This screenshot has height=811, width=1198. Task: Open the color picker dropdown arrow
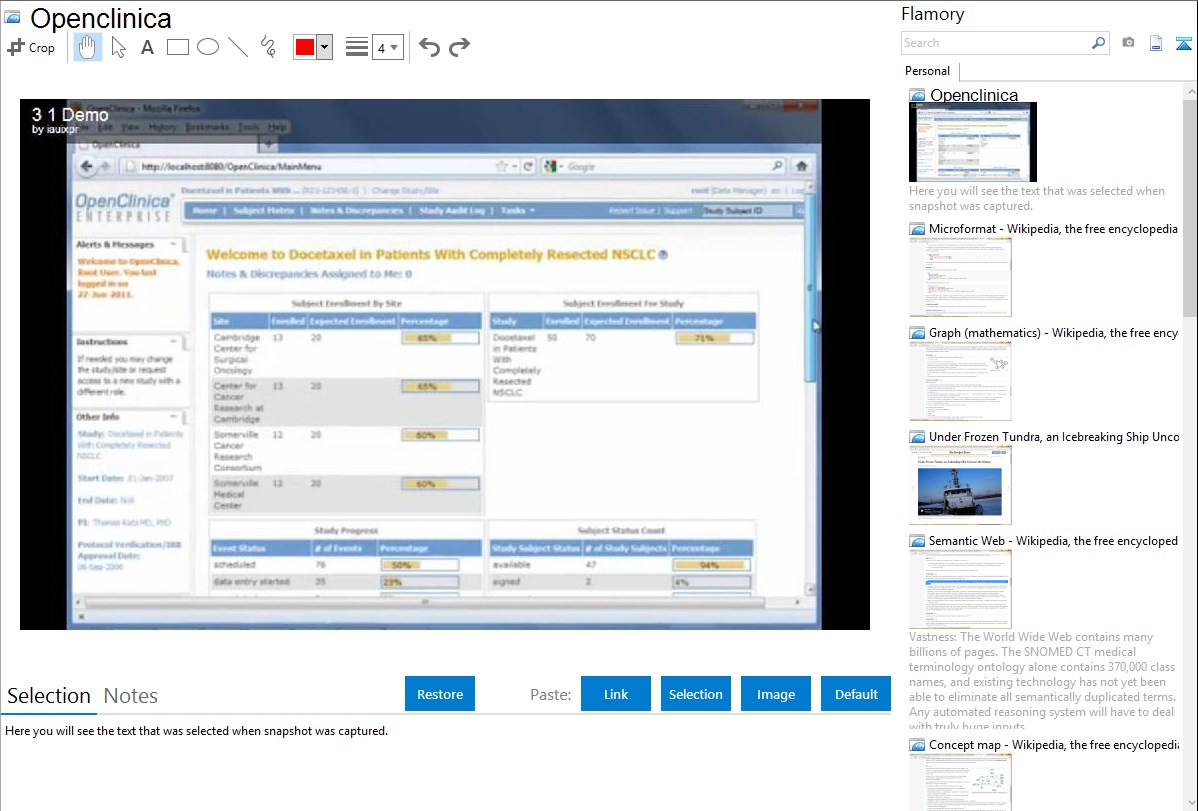324,47
